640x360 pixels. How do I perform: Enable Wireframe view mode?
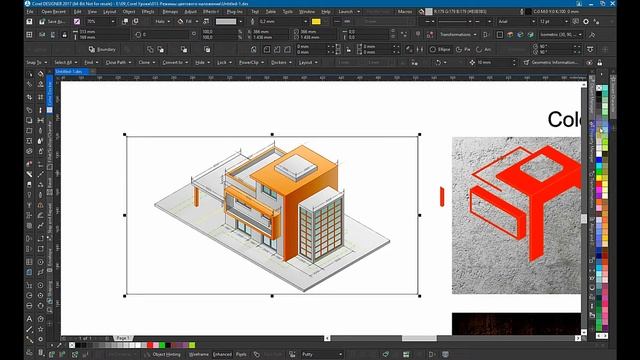coord(198,354)
